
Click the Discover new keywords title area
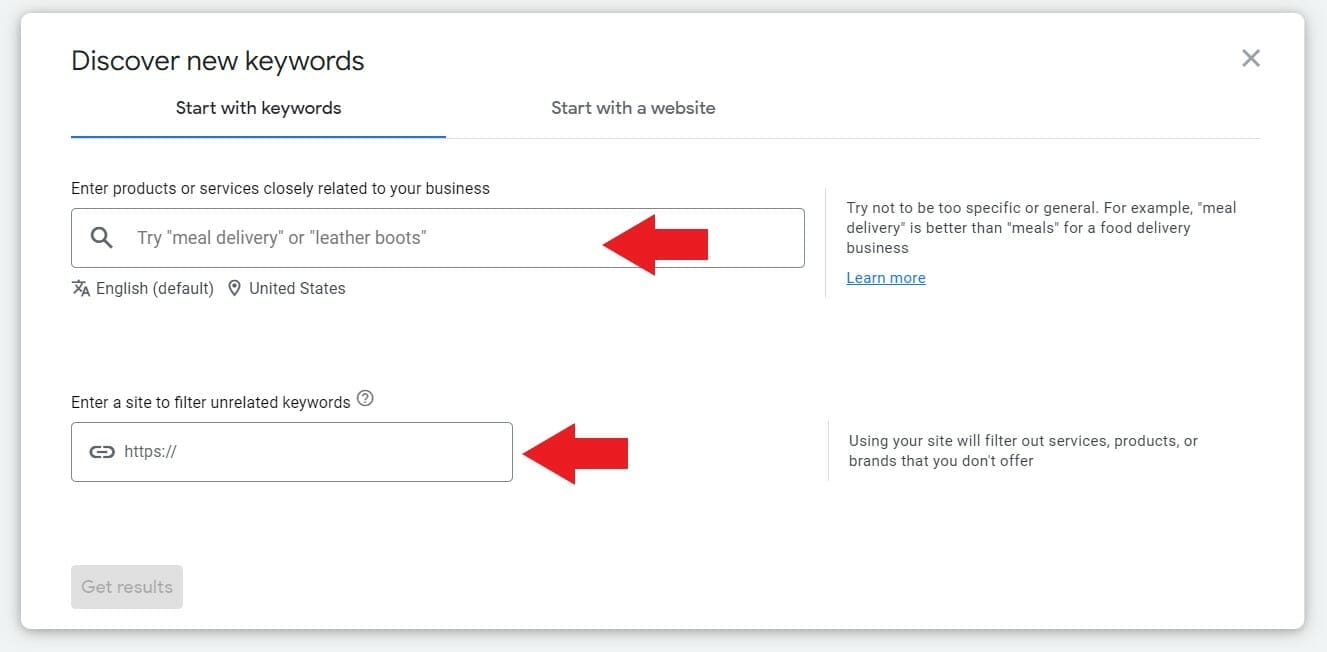coord(216,60)
